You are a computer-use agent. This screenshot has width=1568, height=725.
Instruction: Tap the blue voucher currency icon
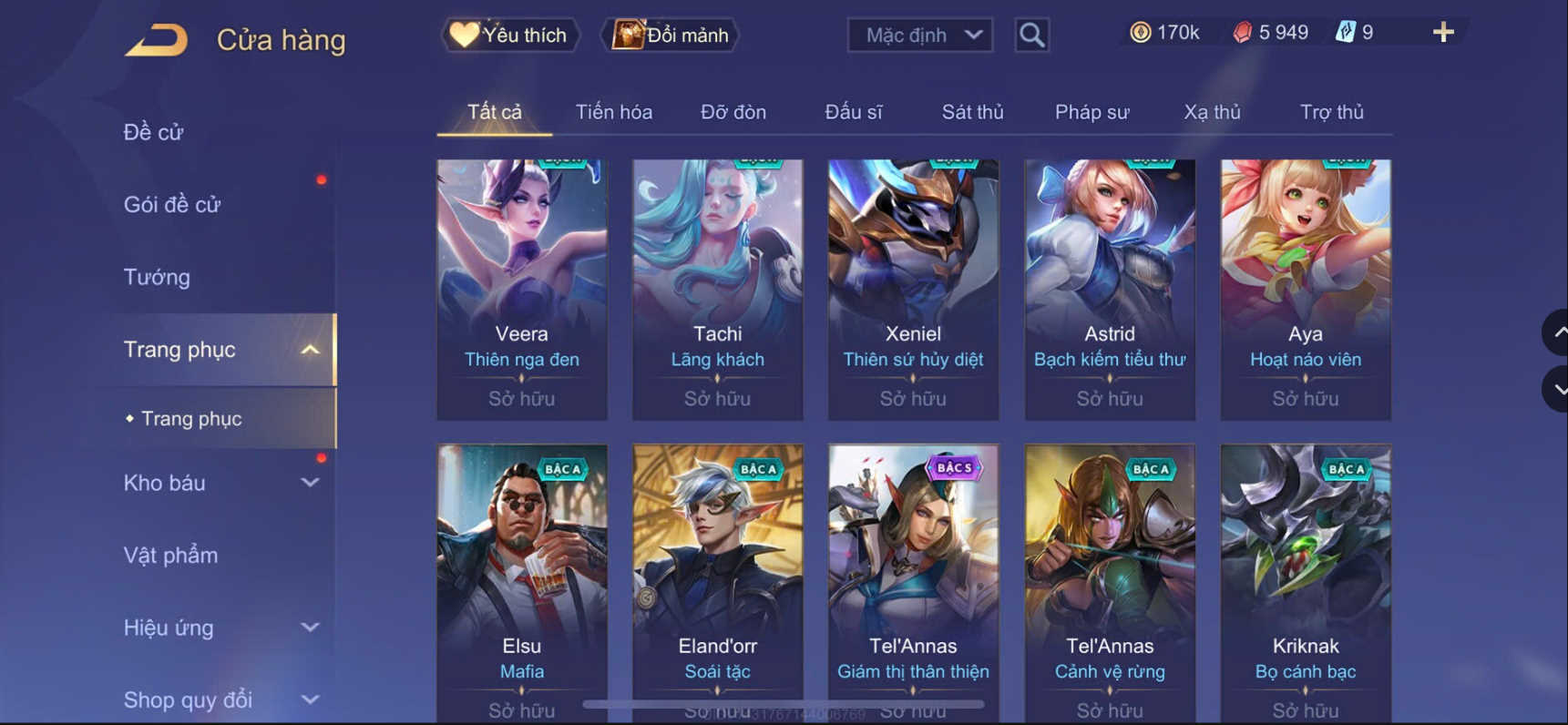[x=1345, y=33]
